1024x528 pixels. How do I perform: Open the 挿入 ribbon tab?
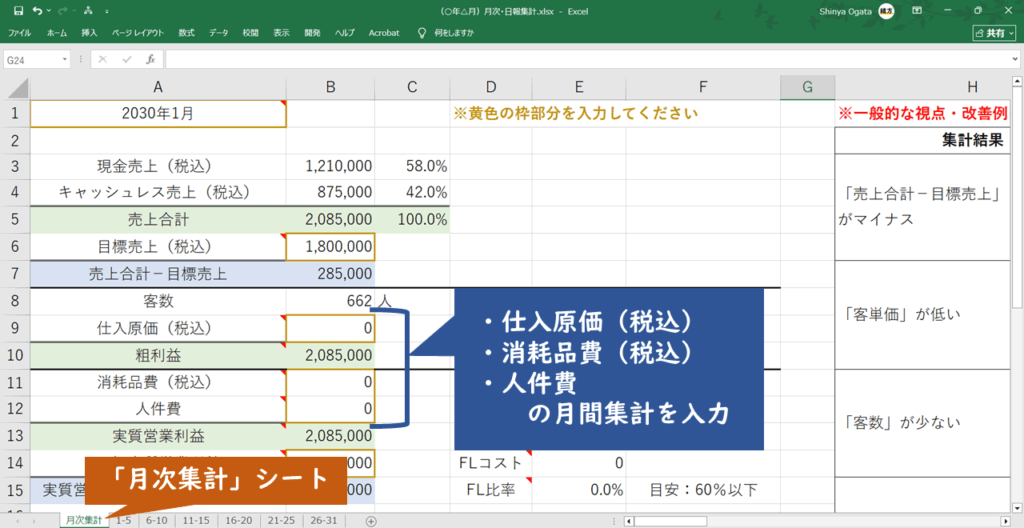pos(89,33)
